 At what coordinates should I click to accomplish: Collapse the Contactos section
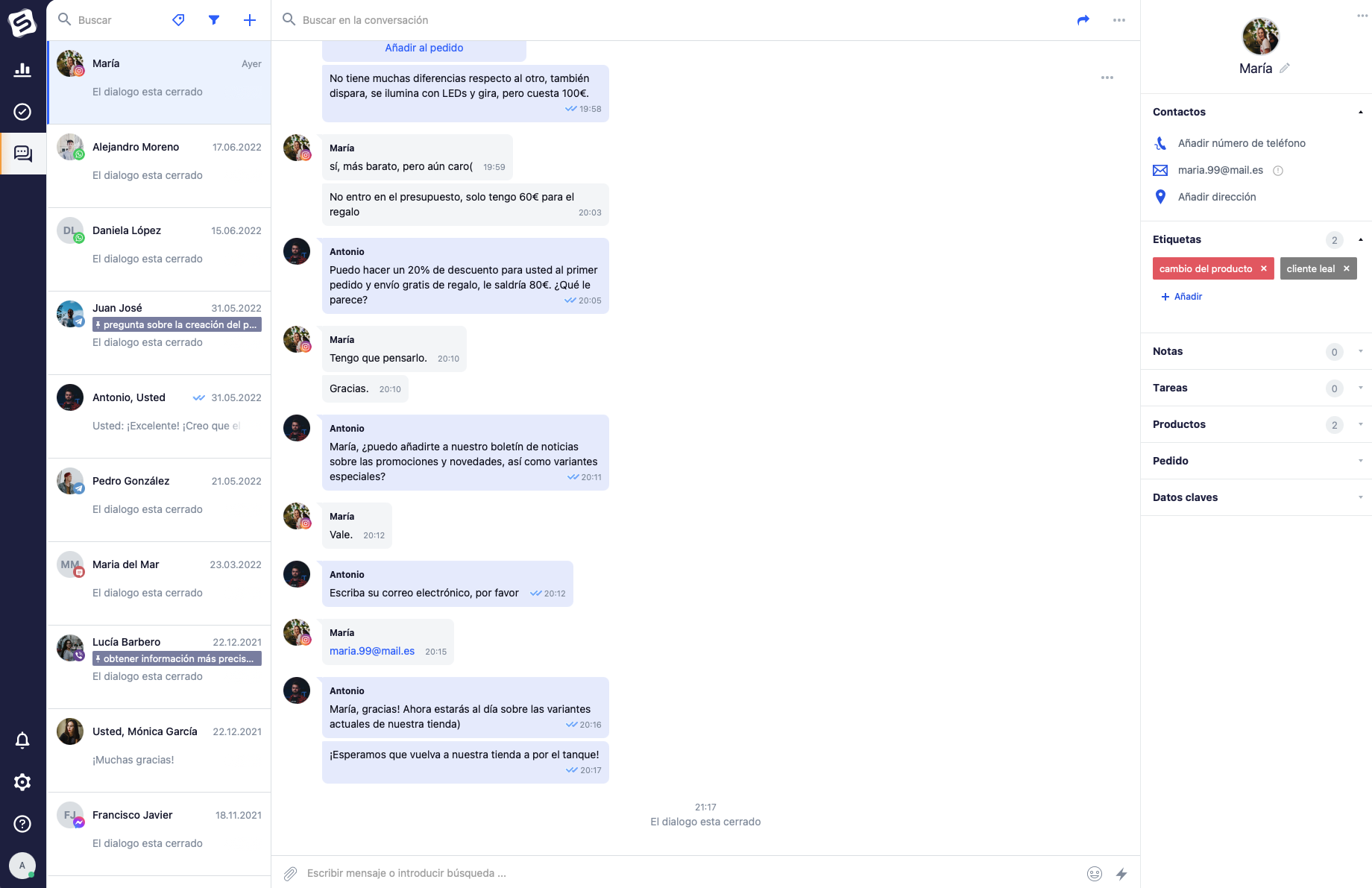(x=1361, y=112)
